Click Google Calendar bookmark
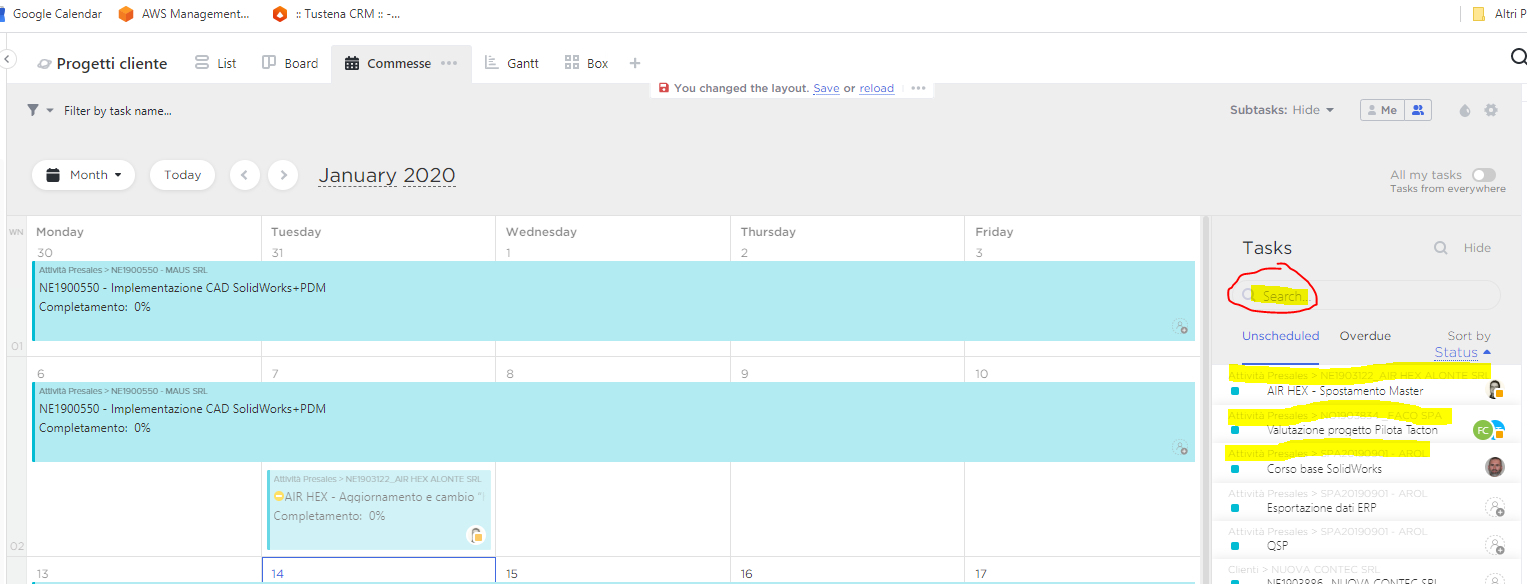 pyautogui.click(x=51, y=14)
